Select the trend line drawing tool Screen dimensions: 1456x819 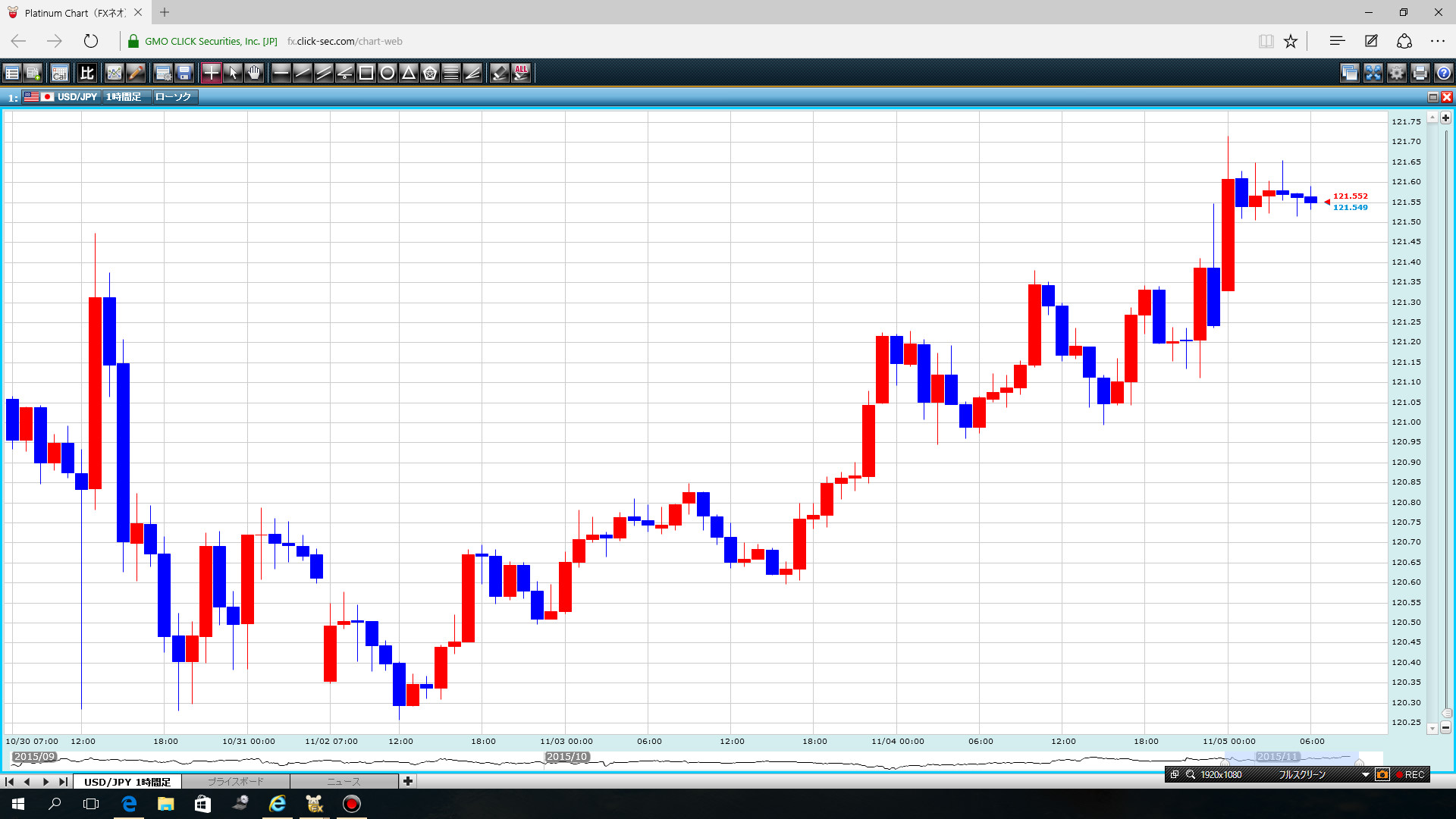click(x=303, y=73)
